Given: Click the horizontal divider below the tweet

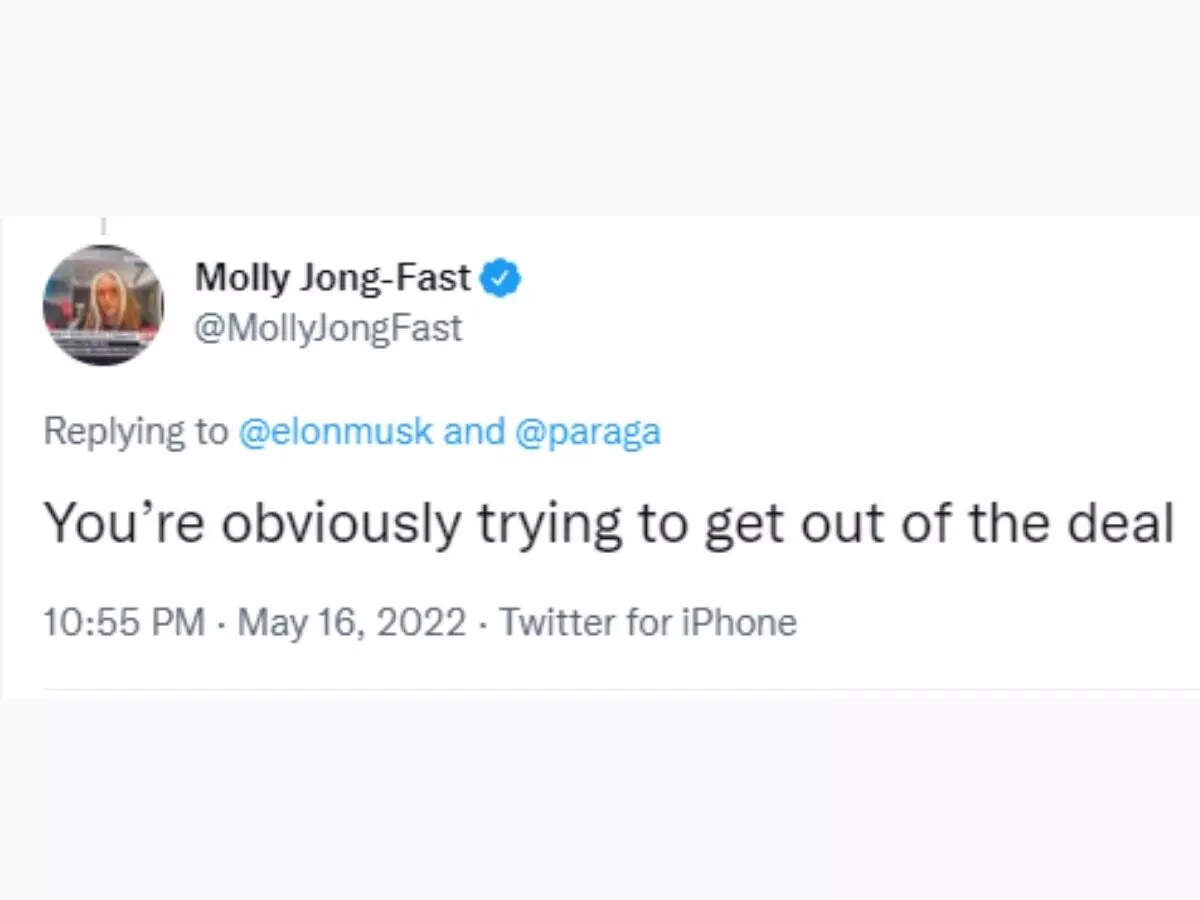Looking at the screenshot, I should (600, 689).
